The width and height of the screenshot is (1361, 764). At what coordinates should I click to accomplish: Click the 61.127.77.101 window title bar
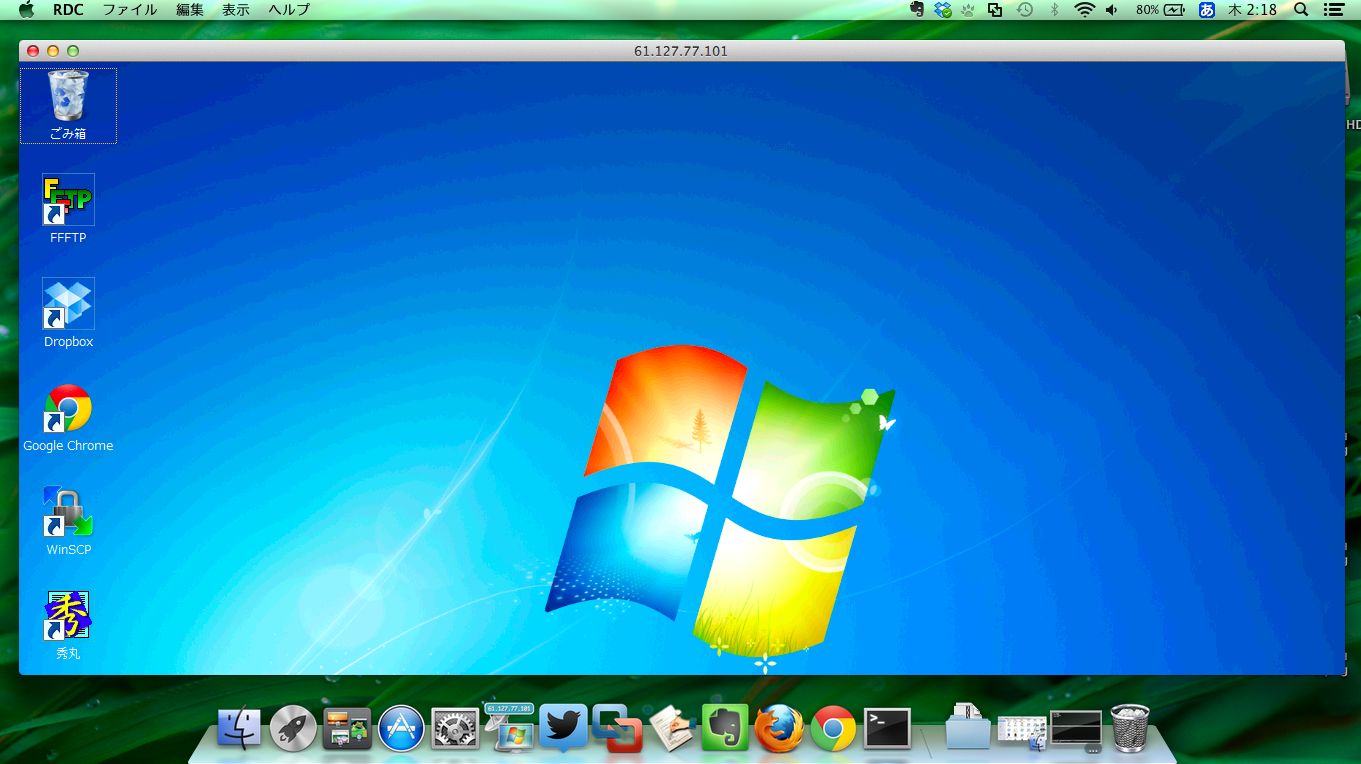(681, 51)
